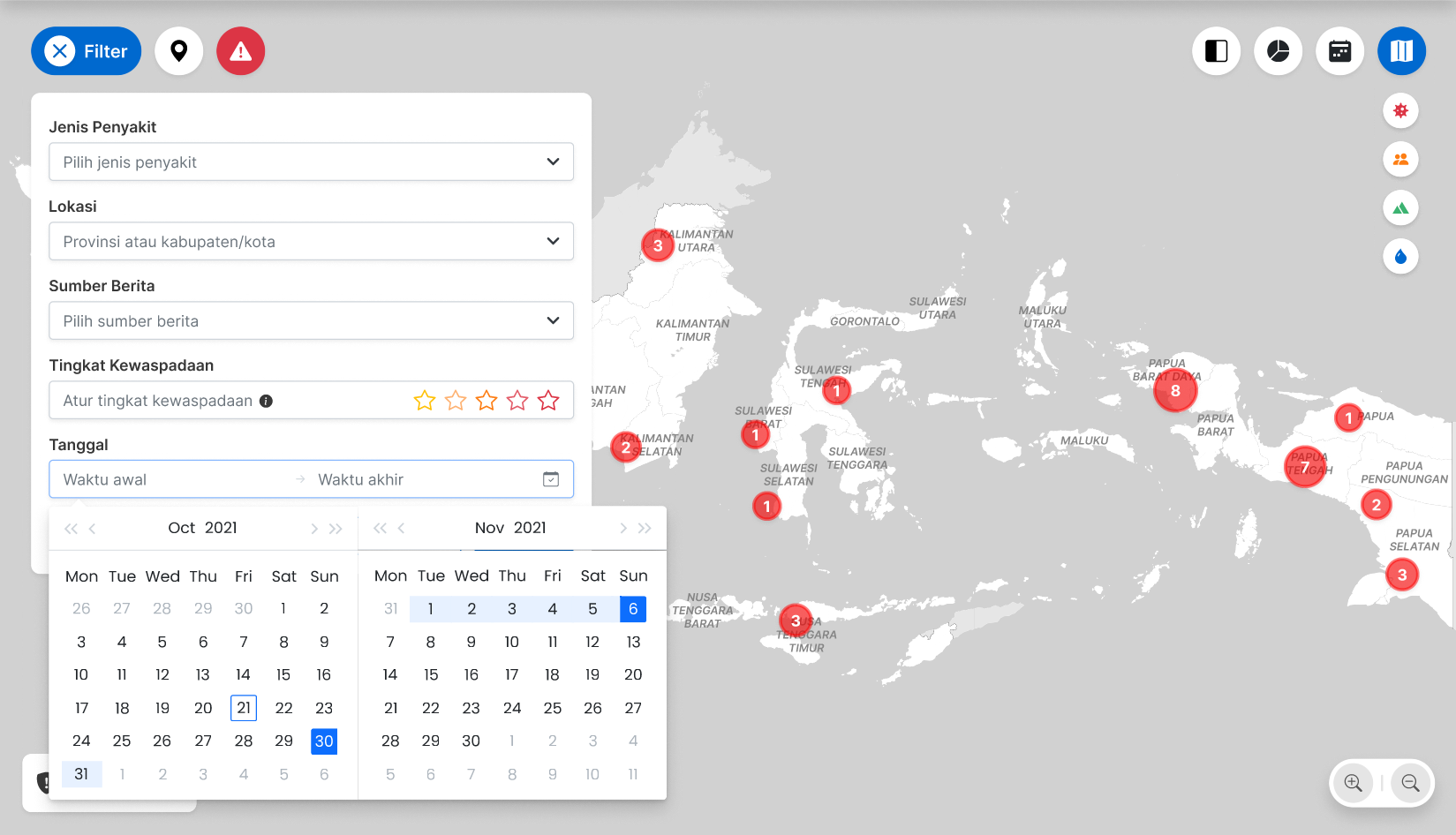Viewport: 1456px width, 835px height.
Task: Click the location pin icon button
Action: coord(179,51)
